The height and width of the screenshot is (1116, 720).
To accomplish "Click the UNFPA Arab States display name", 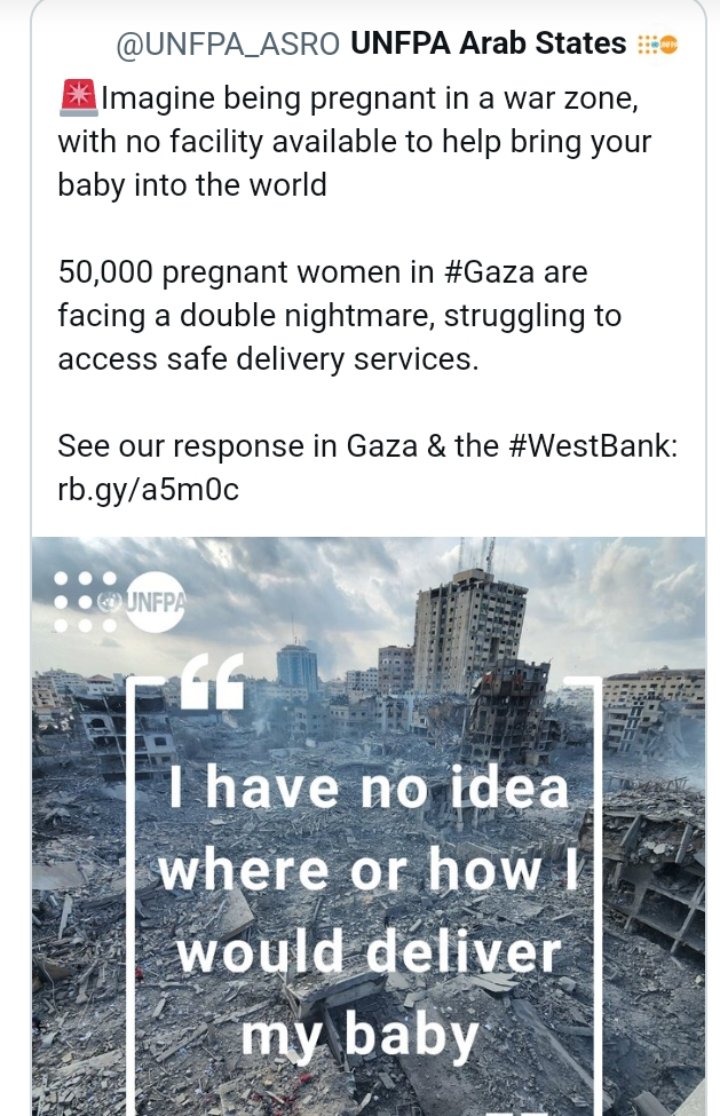I will pos(489,44).
